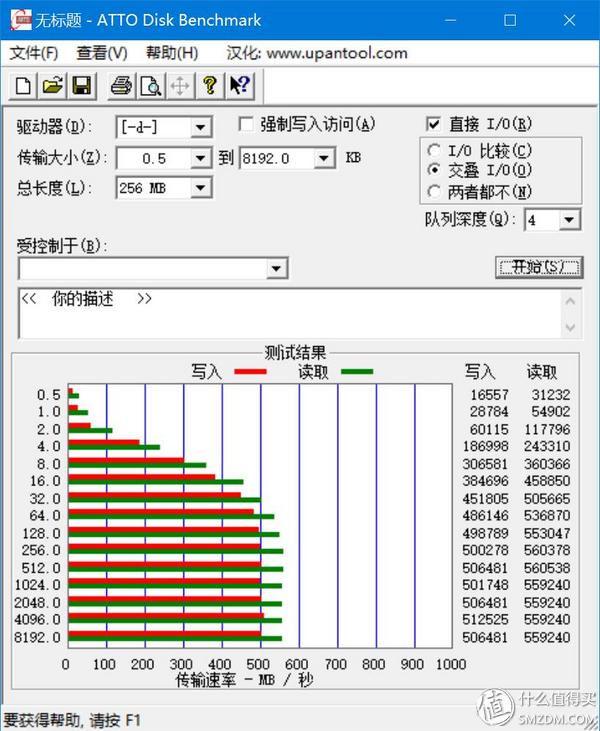Minimize the ATTO Disk Benchmark window
This screenshot has width=600, height=731.
point(450,20)
